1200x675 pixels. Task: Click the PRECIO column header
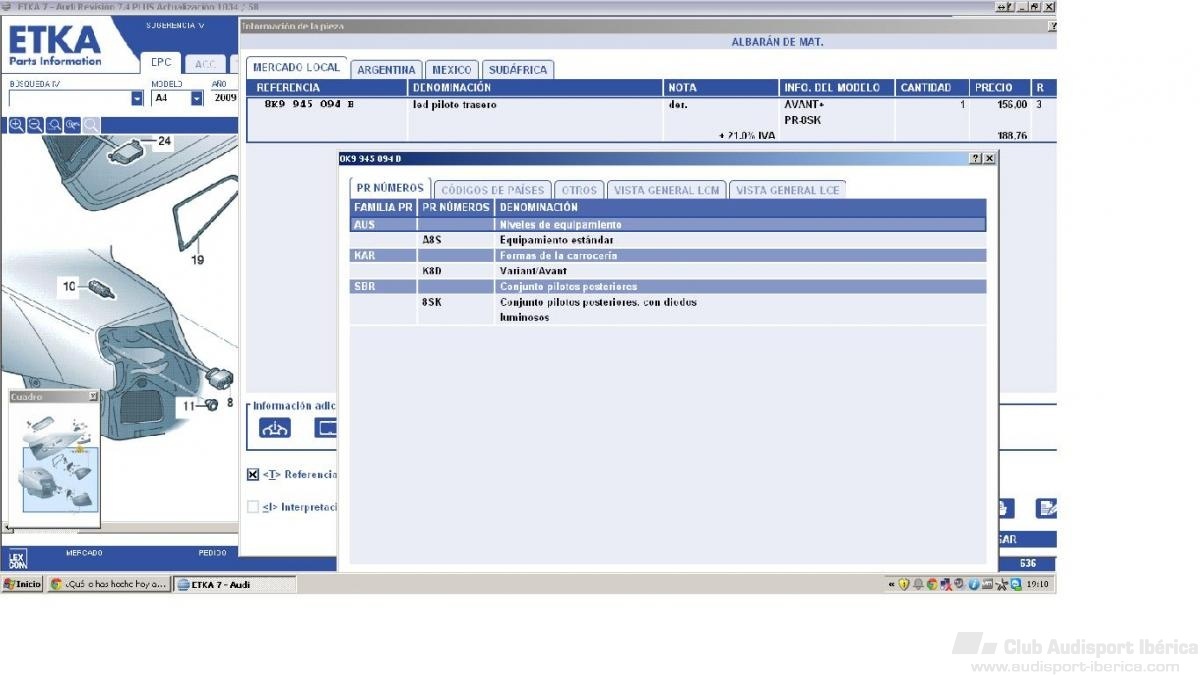point(1000,88)
